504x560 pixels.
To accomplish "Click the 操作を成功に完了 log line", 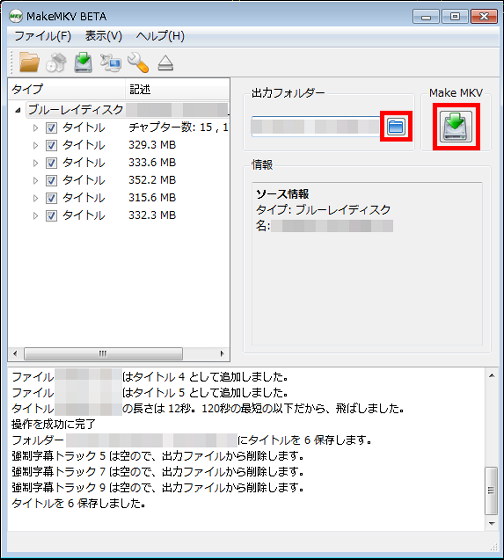I will (54, 424).
